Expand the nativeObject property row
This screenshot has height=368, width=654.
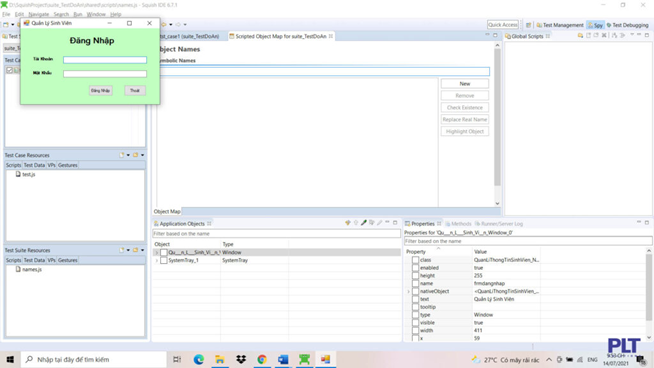click(409, 291)
